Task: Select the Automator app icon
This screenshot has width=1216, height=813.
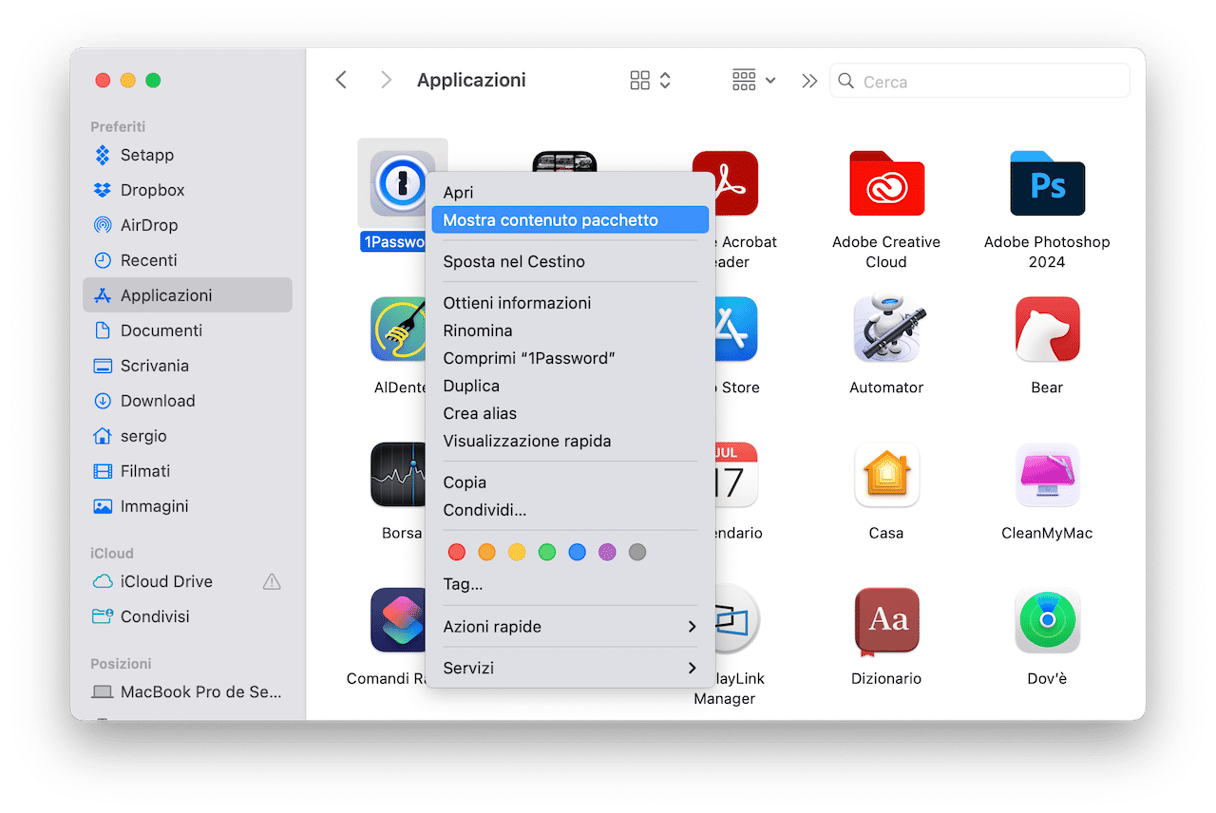Action: pyautogui.click(x=886, y=329)
